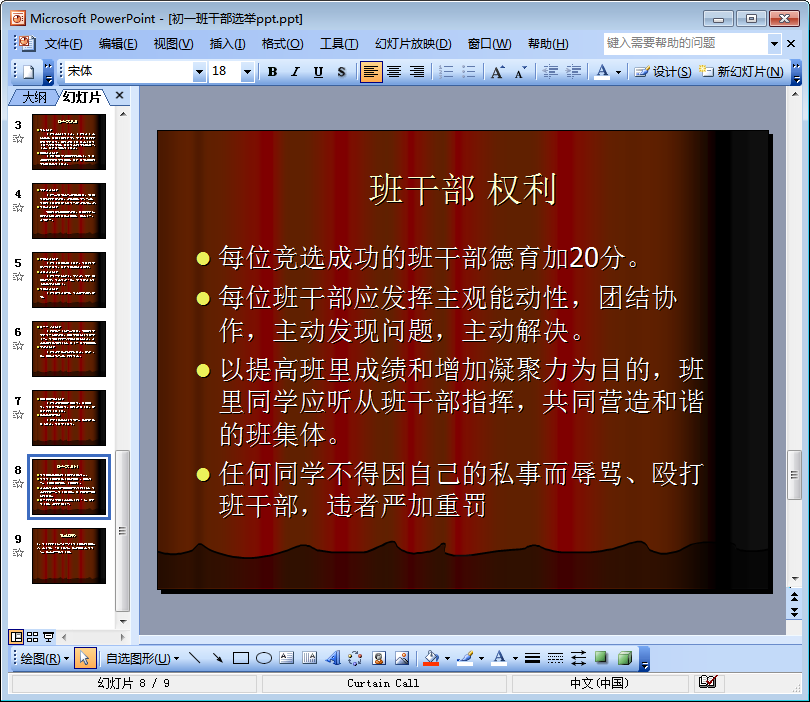Open the font size dropdown
810x702 pixels.
(x=247, y=72)
